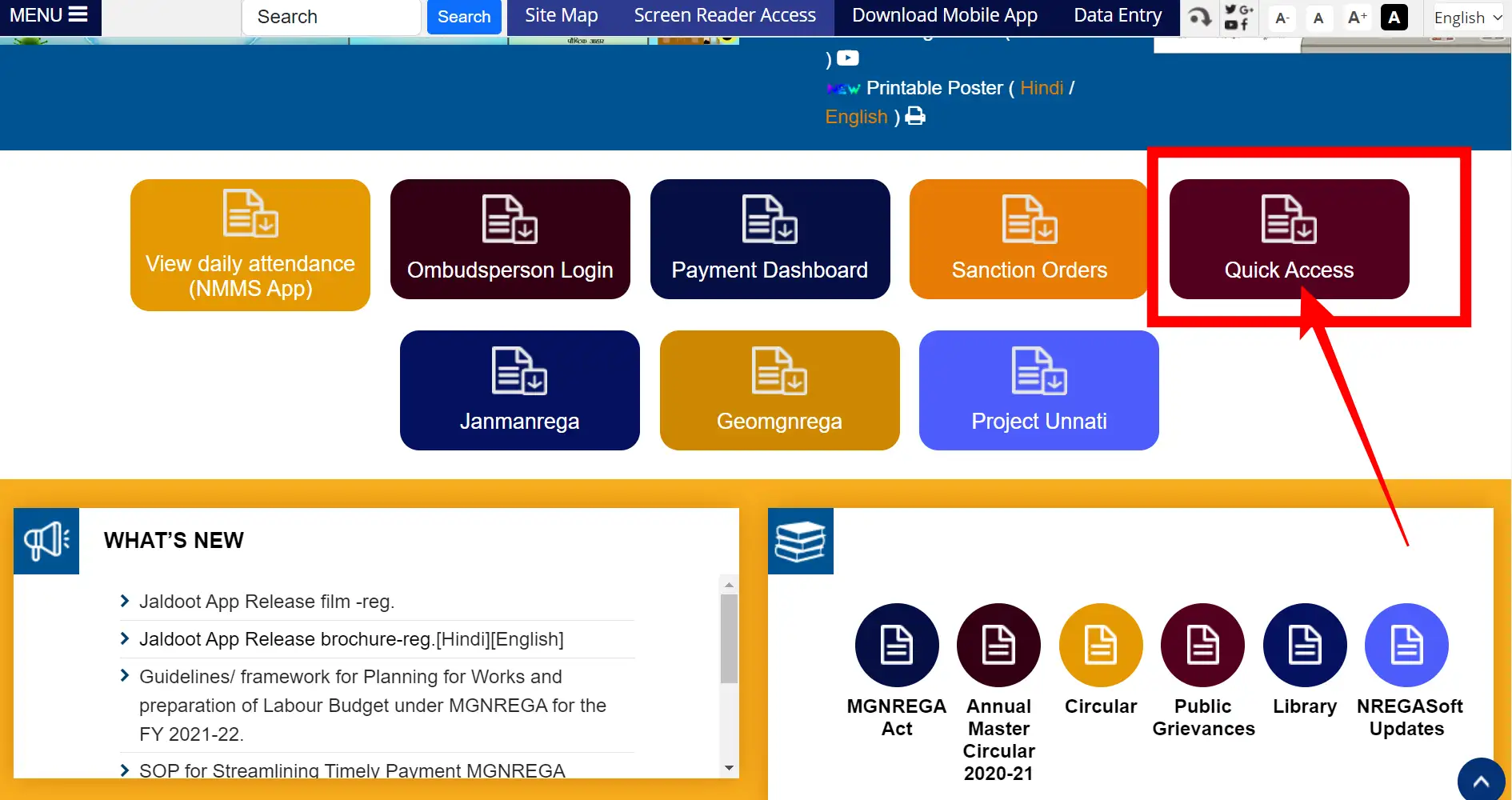Image resolution: width=1512 pixels, height=800 pixels.
Task: Click the WHAT'S NEW heading
Action: (x=174, y=541)
